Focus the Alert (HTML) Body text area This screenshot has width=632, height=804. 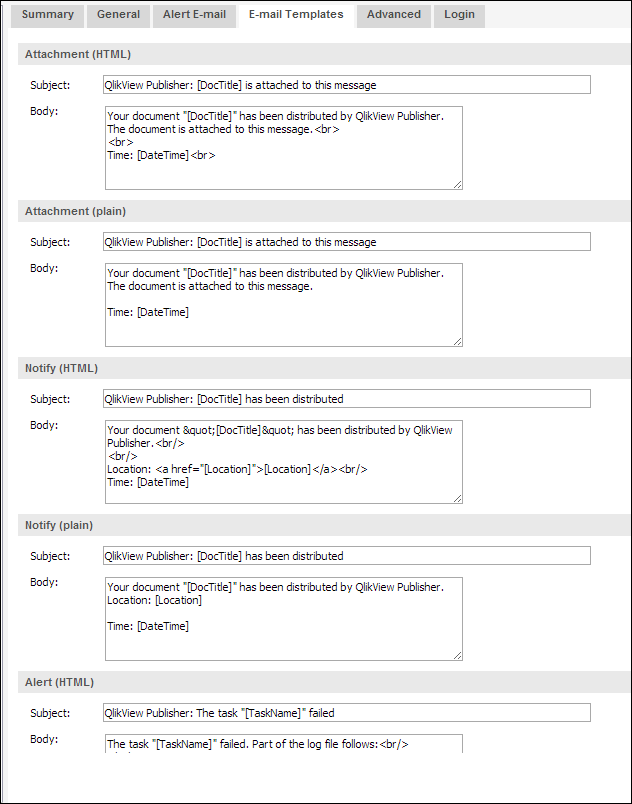click(x=283, y=743)
